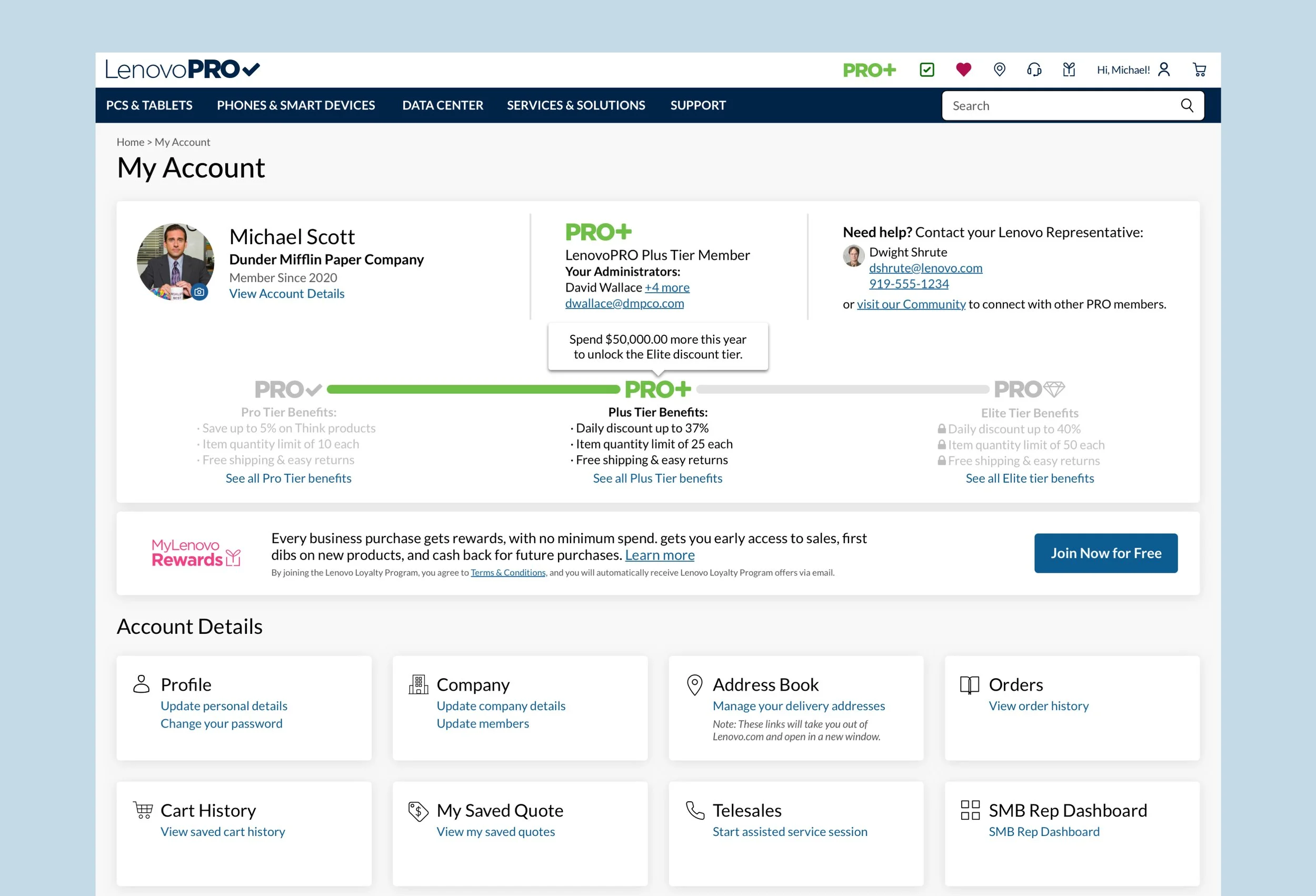Click View Account Details link
Image resolution: width=1316 pixels, height=896 pixels.
(286, 293)
